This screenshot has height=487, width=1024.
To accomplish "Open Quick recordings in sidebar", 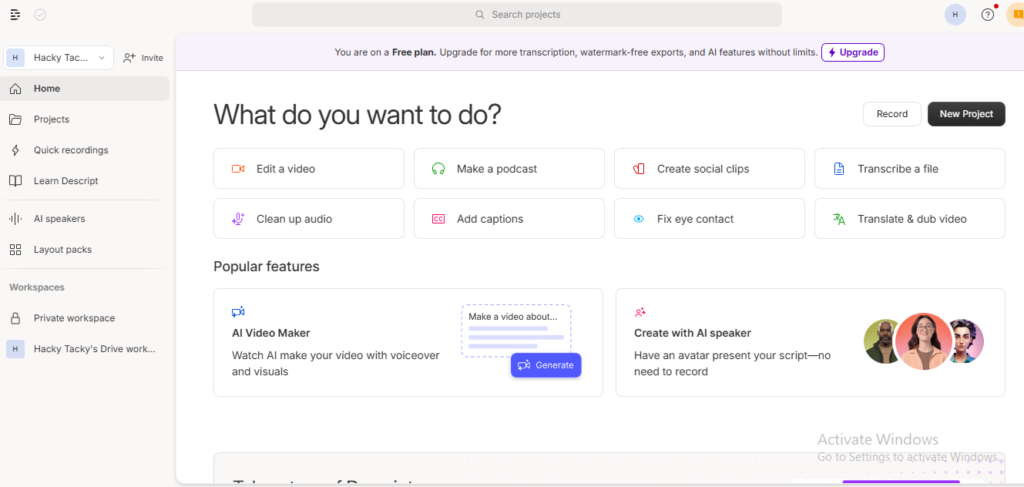I will tap(85, 150).
